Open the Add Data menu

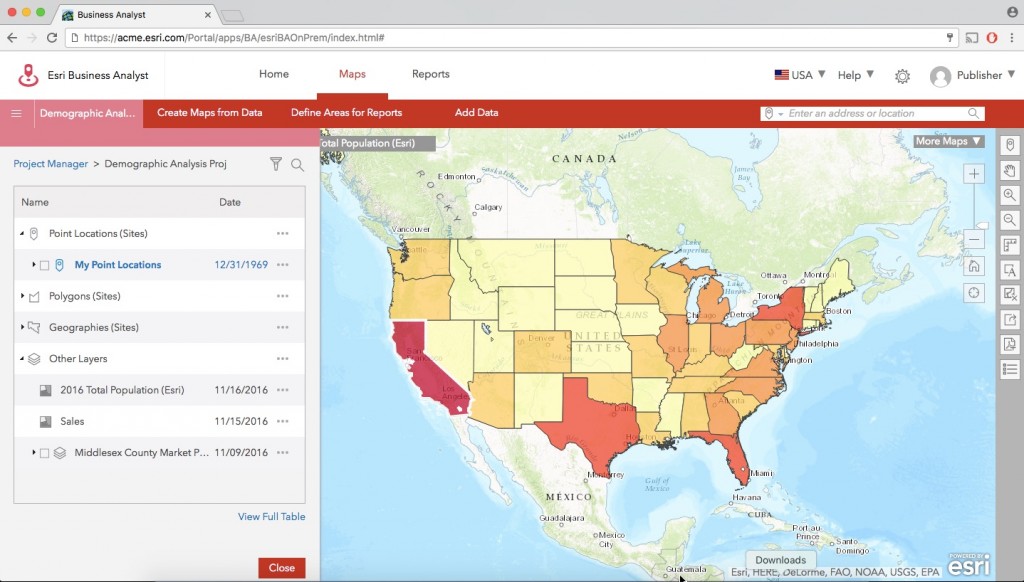pos(476,112)
